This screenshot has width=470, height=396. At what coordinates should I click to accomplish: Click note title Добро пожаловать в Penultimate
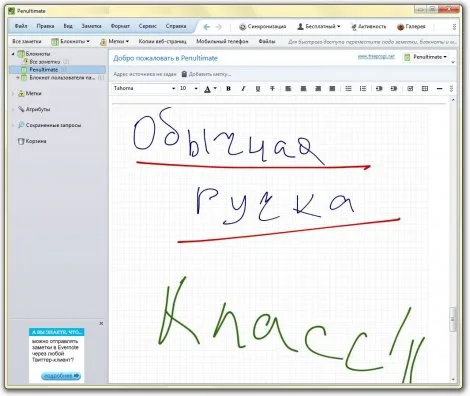tap(165, 58)
